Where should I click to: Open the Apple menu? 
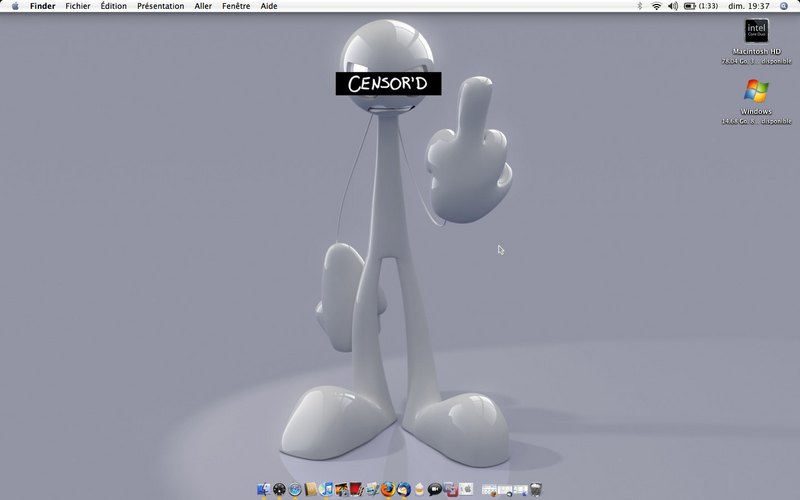[15, 6]
